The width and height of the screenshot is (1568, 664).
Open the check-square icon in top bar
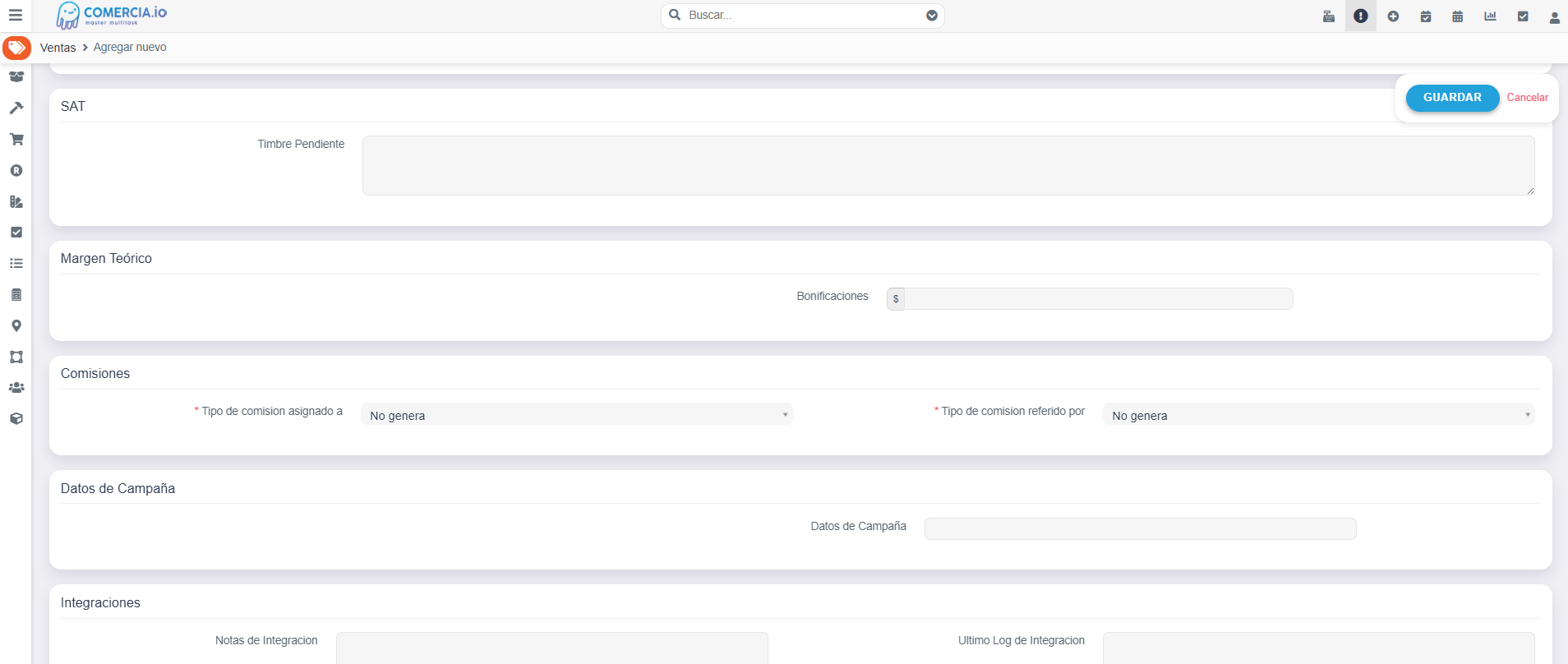click(1523, 16)
